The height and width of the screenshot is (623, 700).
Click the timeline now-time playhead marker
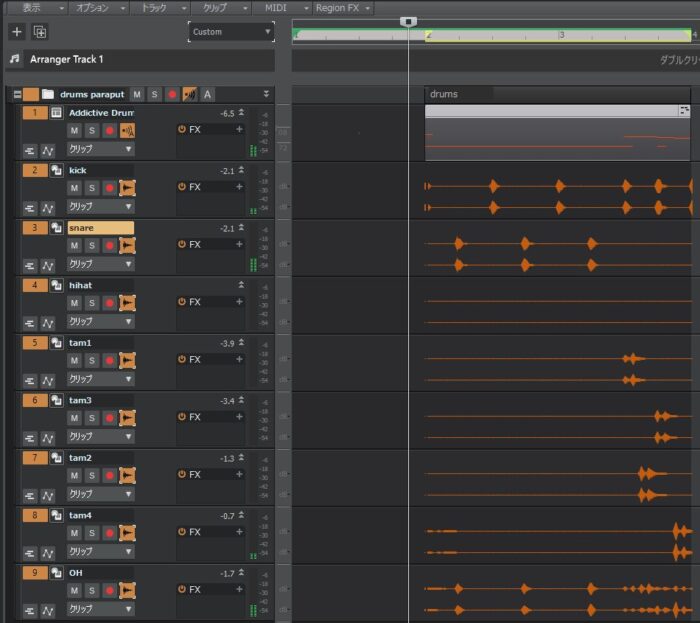408,21
